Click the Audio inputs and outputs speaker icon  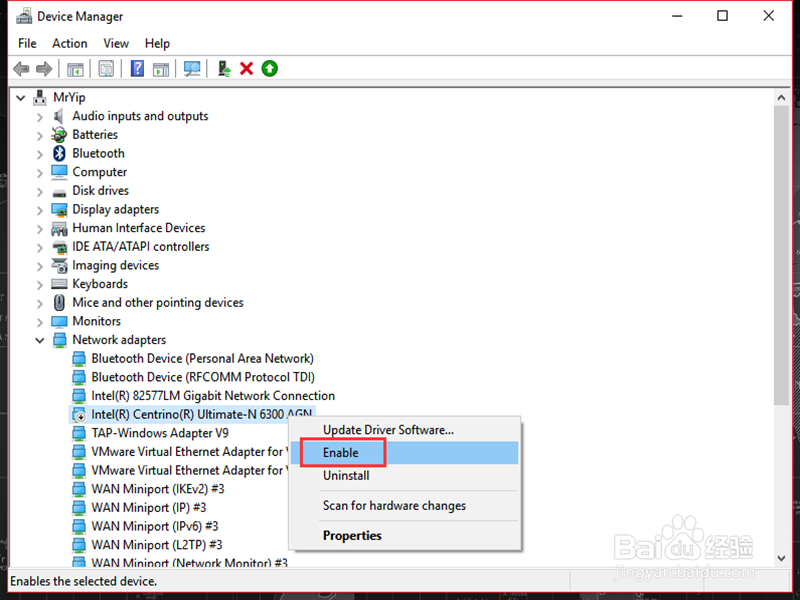pos(59,116)
